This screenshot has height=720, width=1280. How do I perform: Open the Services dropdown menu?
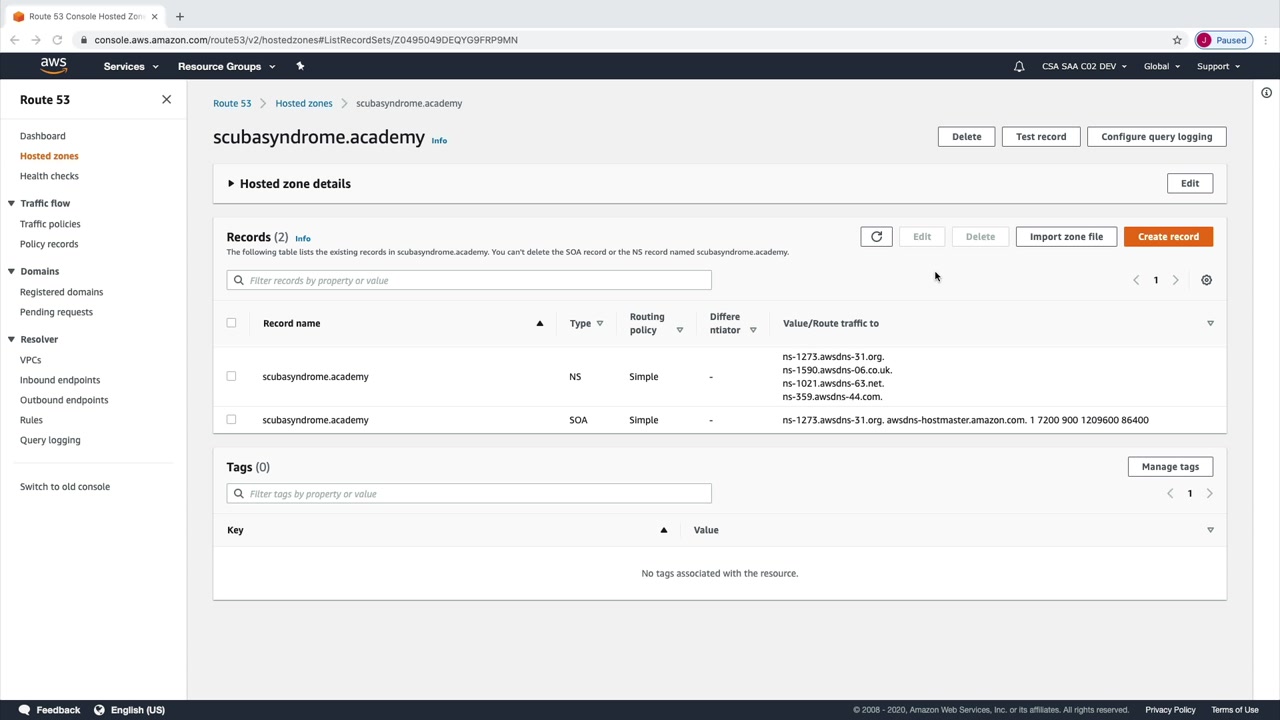[x=131, y=66]
